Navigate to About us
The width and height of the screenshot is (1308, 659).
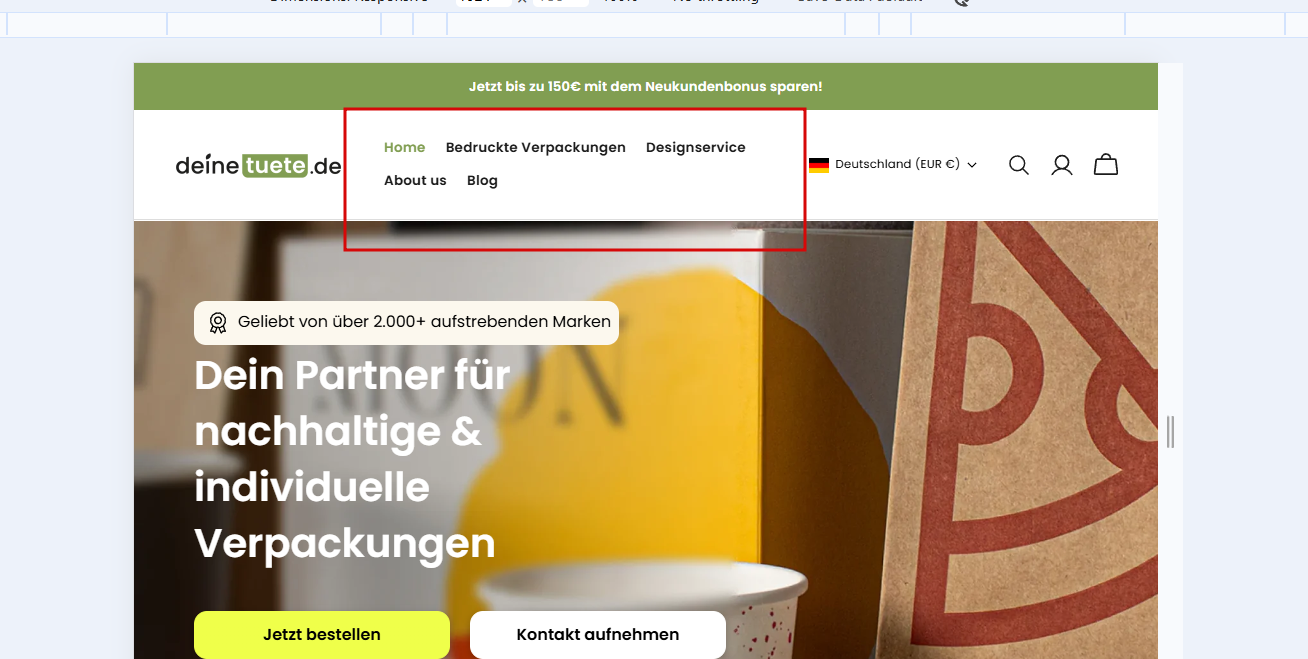[415, 180]
